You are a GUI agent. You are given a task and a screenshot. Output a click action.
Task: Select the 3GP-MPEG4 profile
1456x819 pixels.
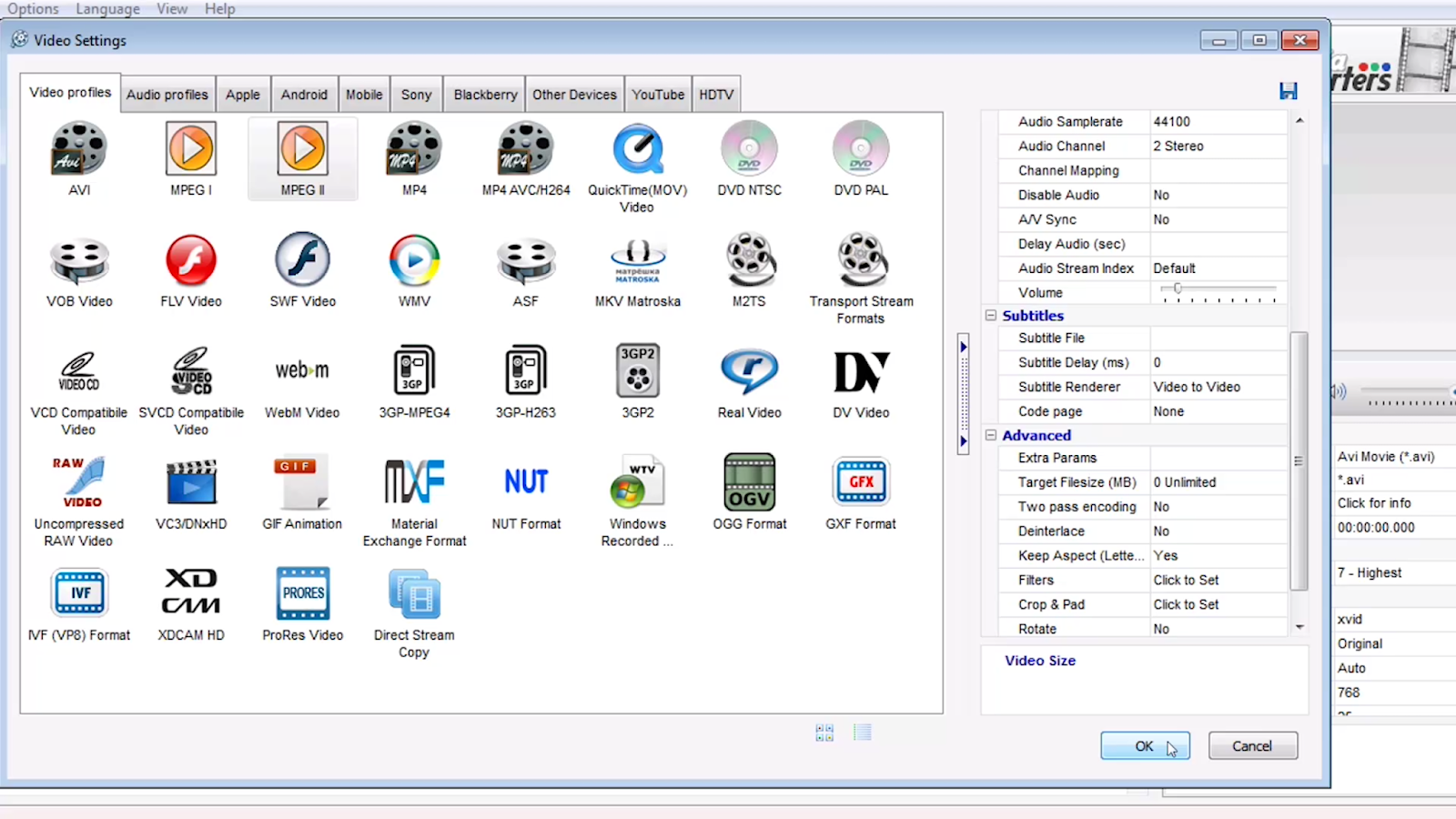click(414, 382)
